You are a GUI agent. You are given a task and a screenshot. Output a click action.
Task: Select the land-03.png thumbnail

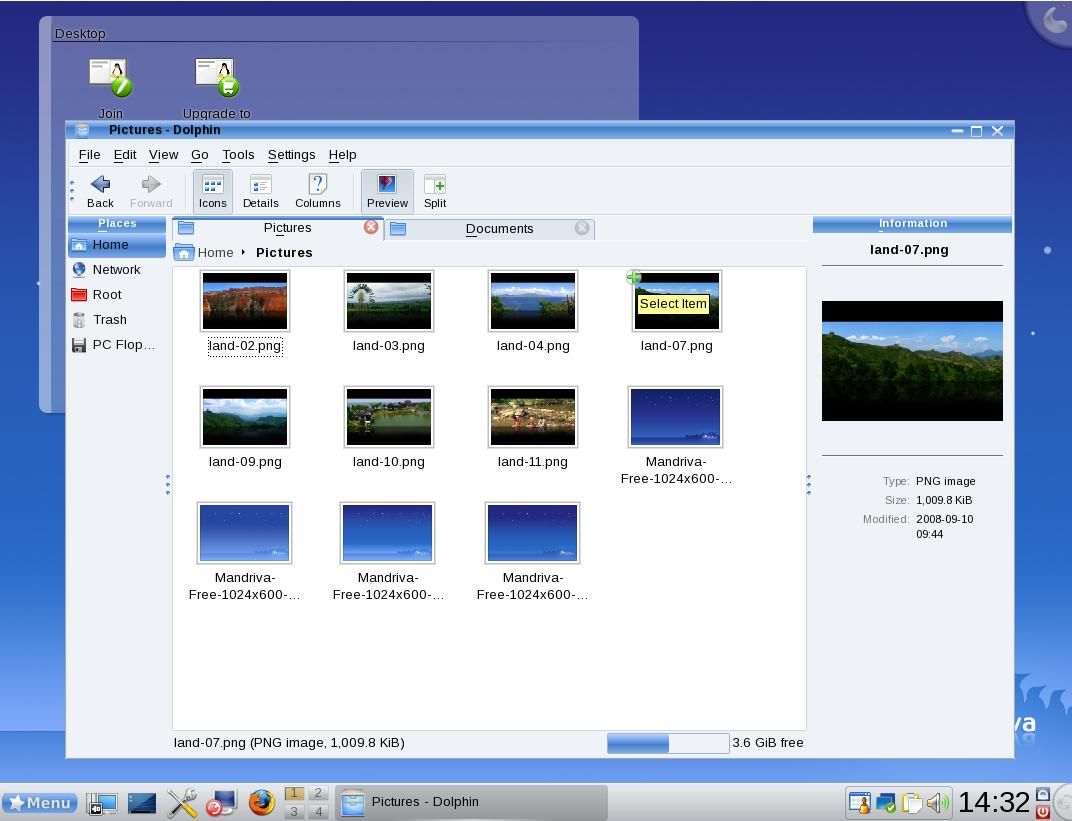(388, 301)
